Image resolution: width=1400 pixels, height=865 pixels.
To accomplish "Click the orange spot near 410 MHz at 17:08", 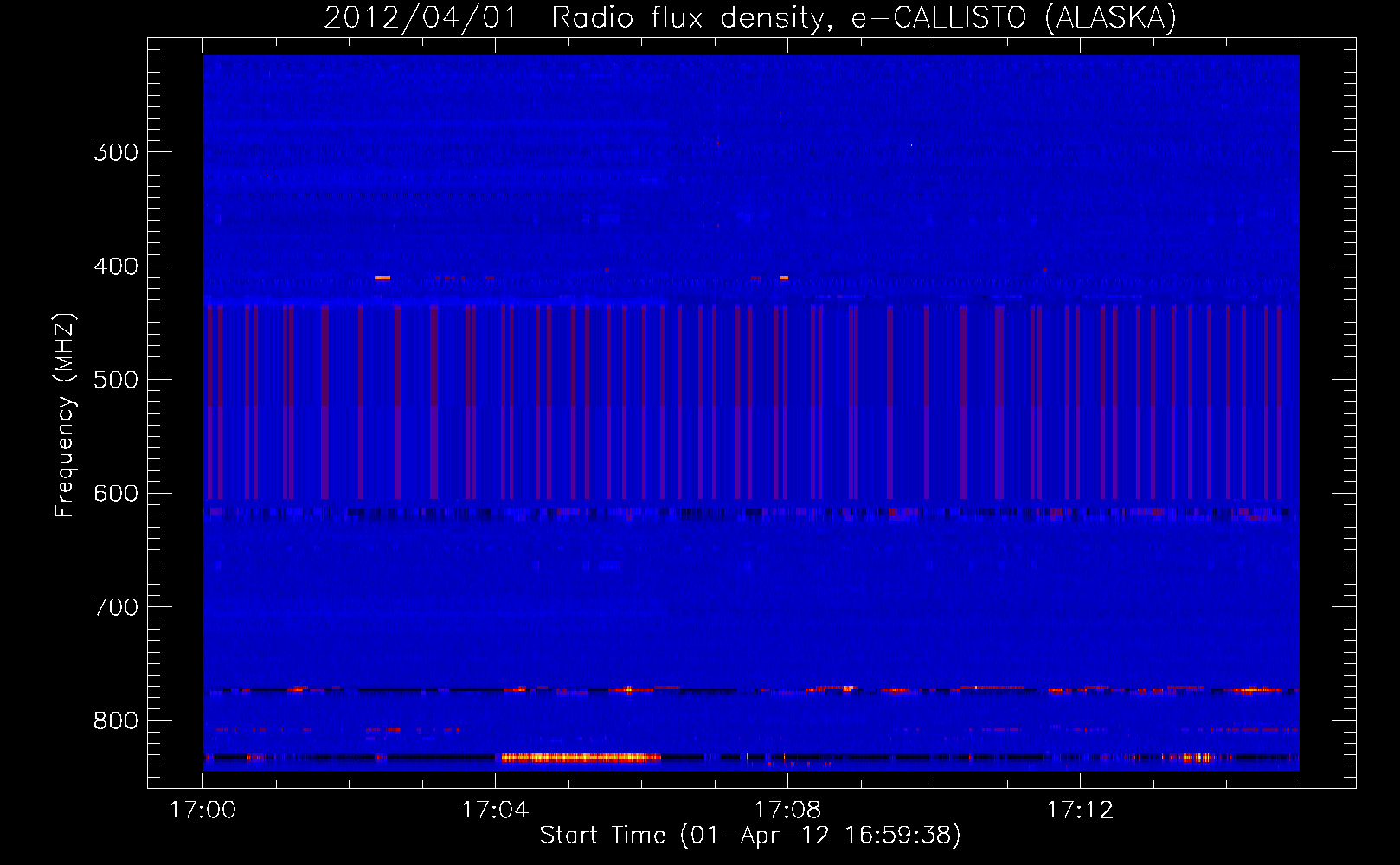I will click(784, 278).
